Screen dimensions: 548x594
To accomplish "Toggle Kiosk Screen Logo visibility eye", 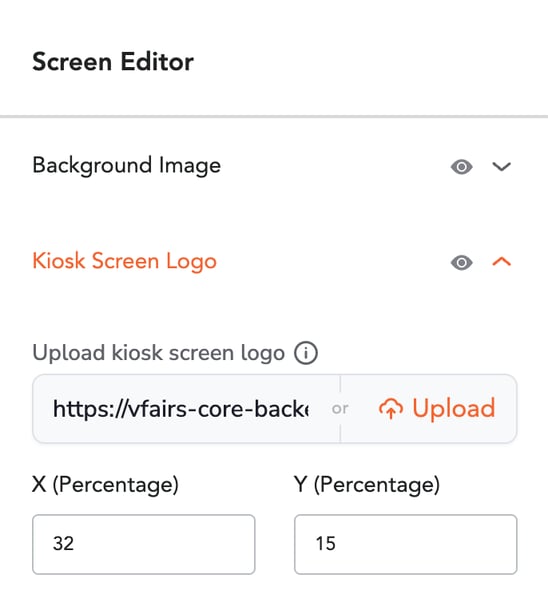I will [461, 262].
